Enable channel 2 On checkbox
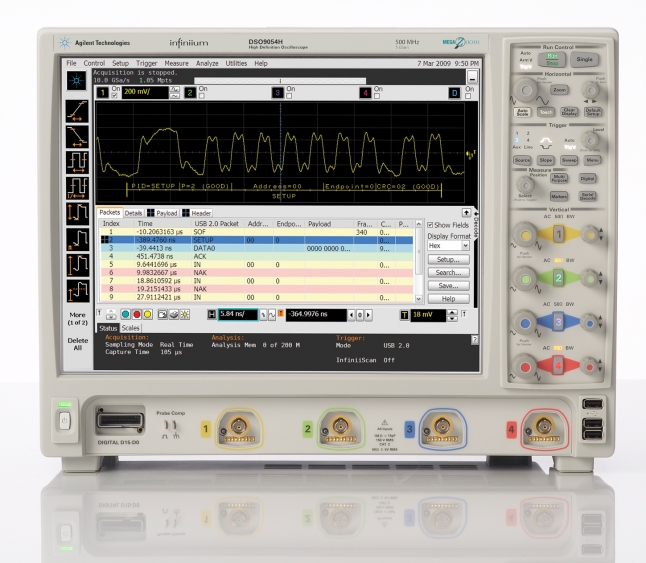Viewport: 646px width, 563px height. click(x=202, y=96)
